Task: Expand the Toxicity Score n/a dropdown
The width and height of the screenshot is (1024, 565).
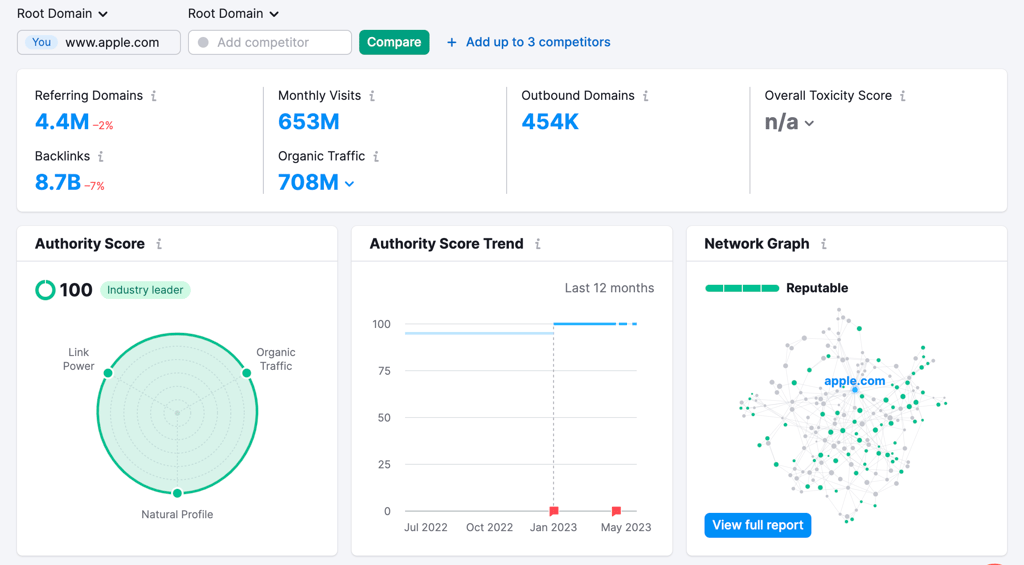Action: [809, 124]
